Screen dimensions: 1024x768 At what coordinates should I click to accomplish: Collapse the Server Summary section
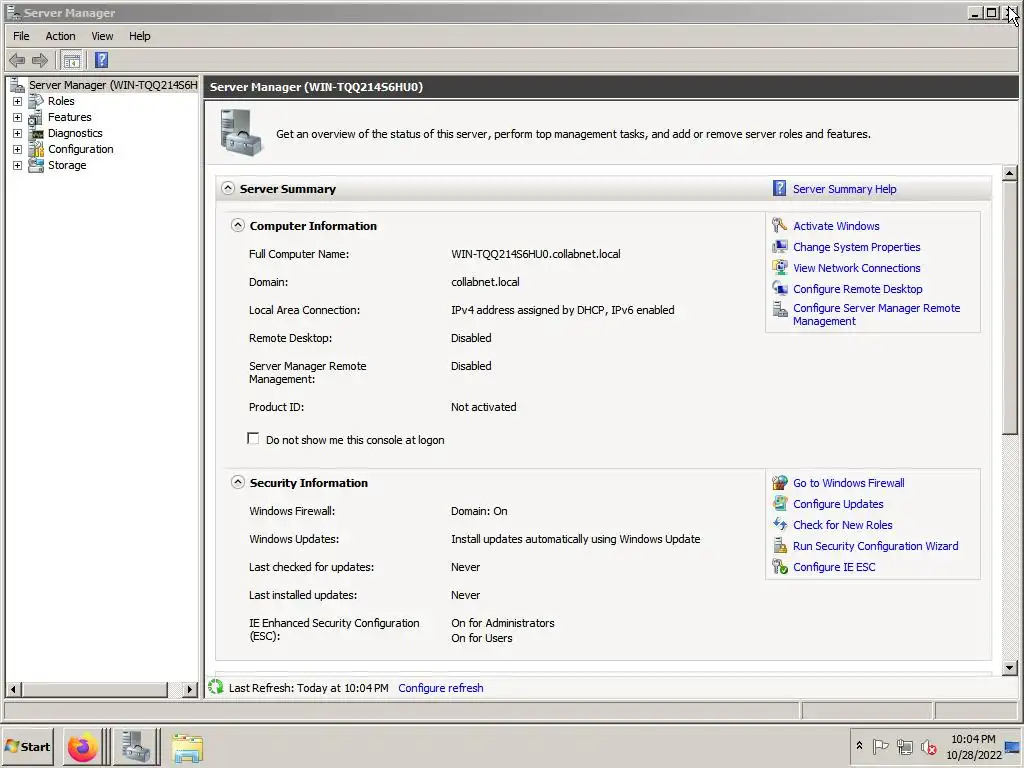pos(227,188)
